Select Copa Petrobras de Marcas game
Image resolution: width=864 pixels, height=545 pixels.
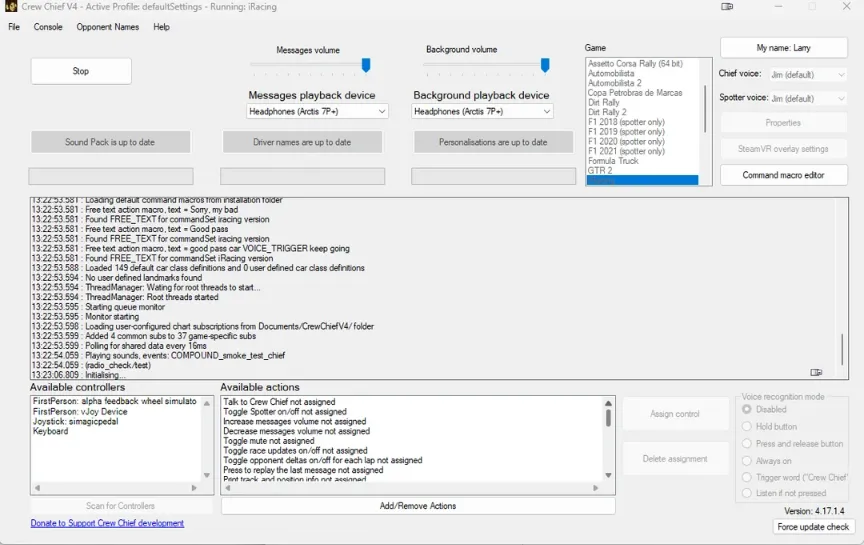tap(635, 93)
